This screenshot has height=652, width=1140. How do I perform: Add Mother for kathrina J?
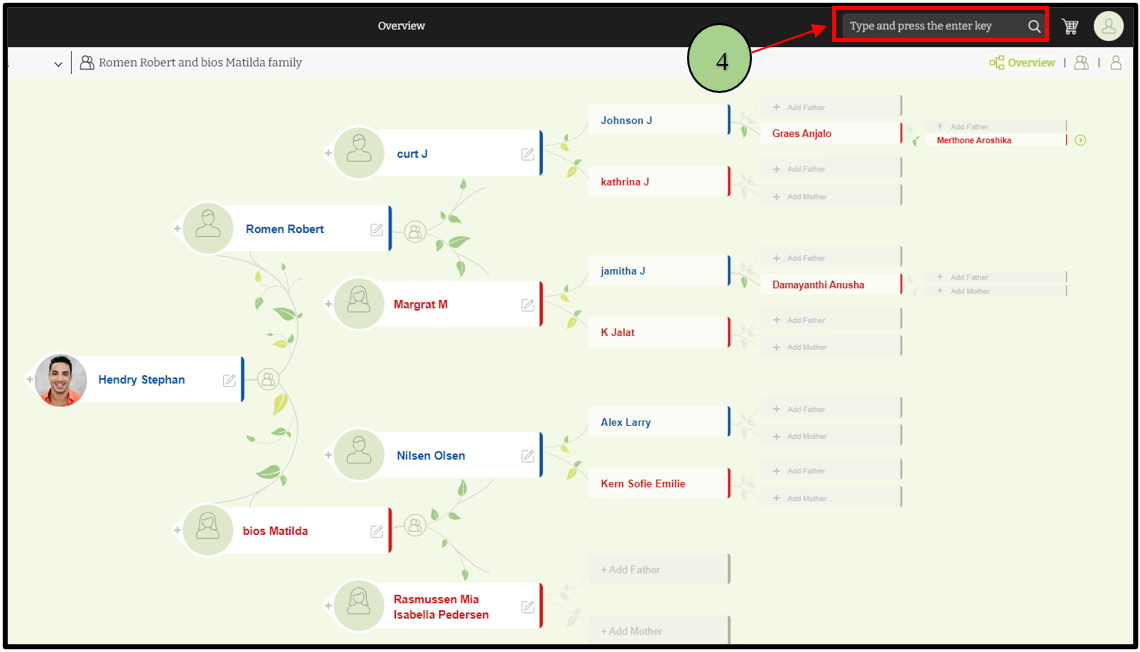click(x=830, y=197)
